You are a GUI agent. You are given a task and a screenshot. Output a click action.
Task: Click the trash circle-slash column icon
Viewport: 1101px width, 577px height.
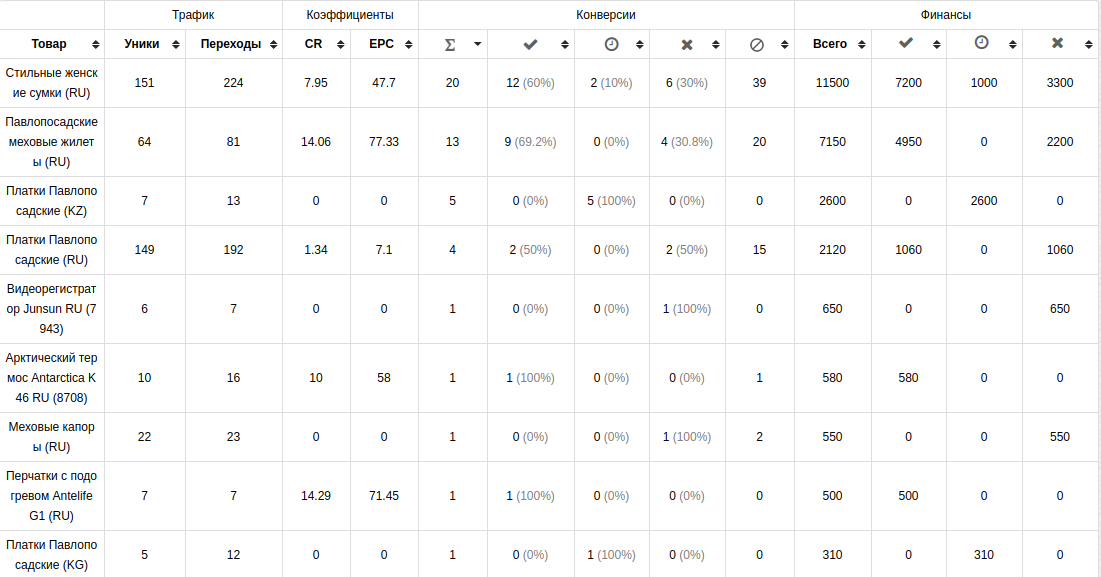[756, 44]
